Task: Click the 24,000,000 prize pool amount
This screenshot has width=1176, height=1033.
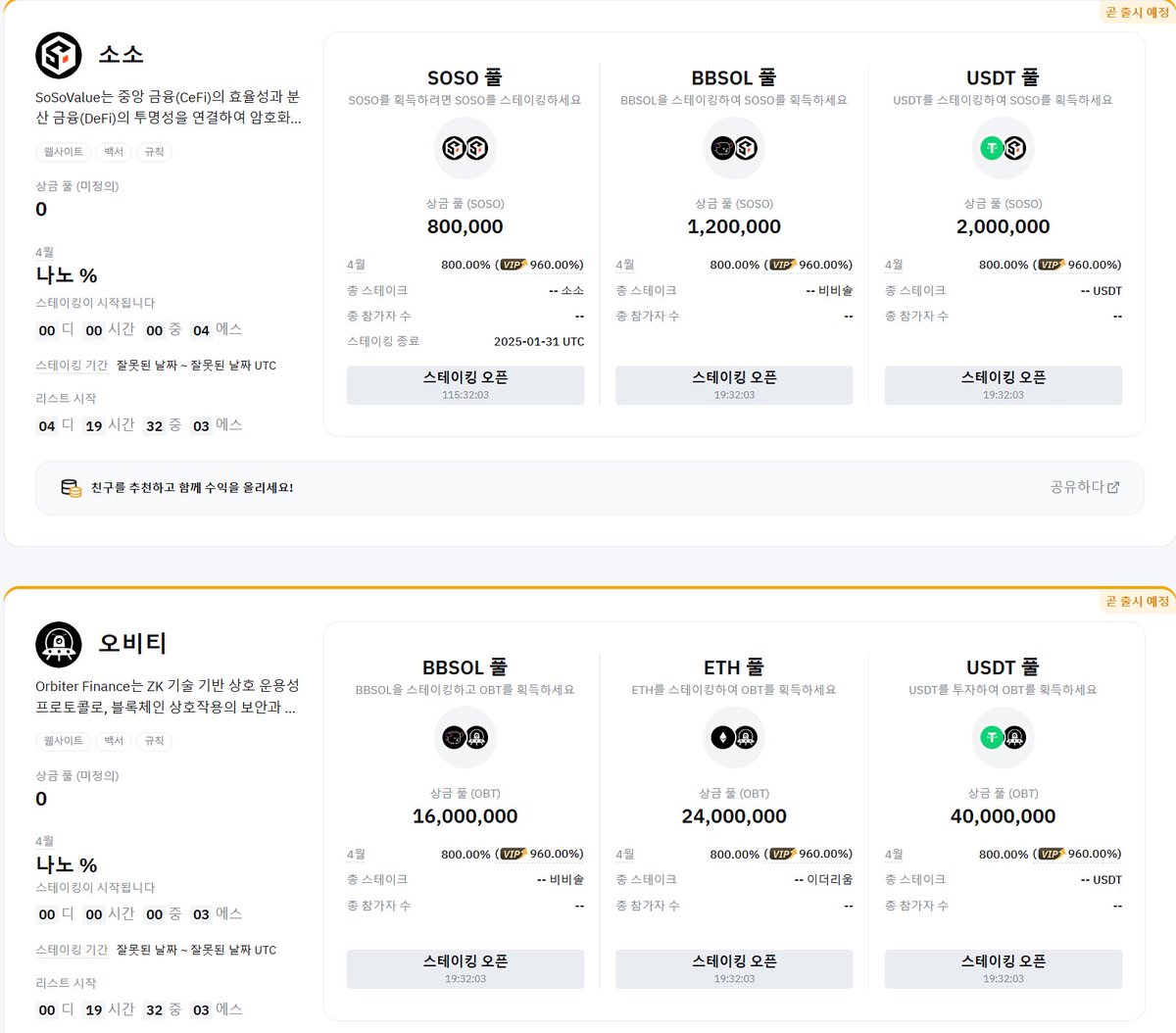Action: coord(734,815)
